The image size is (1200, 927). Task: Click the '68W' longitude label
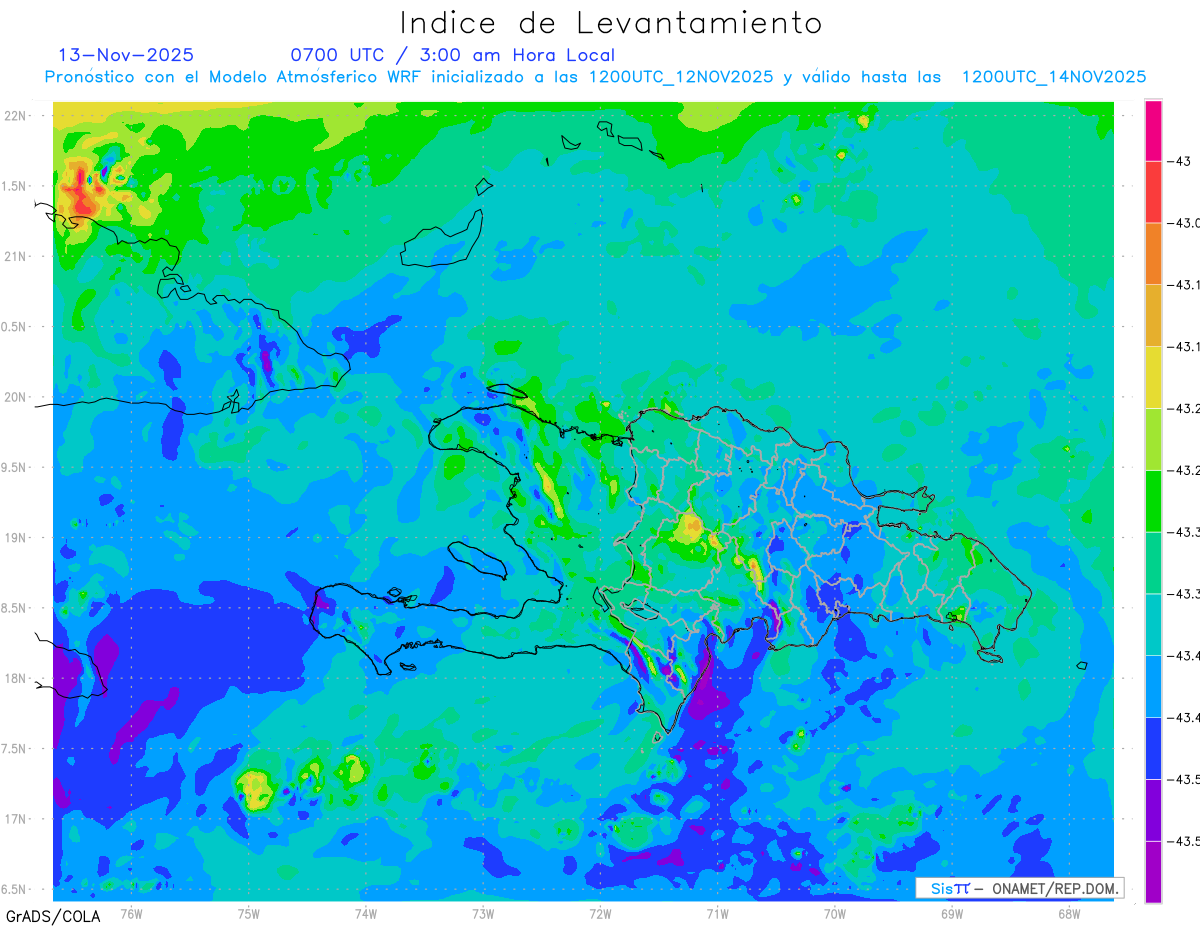[x=1069, y=914]
